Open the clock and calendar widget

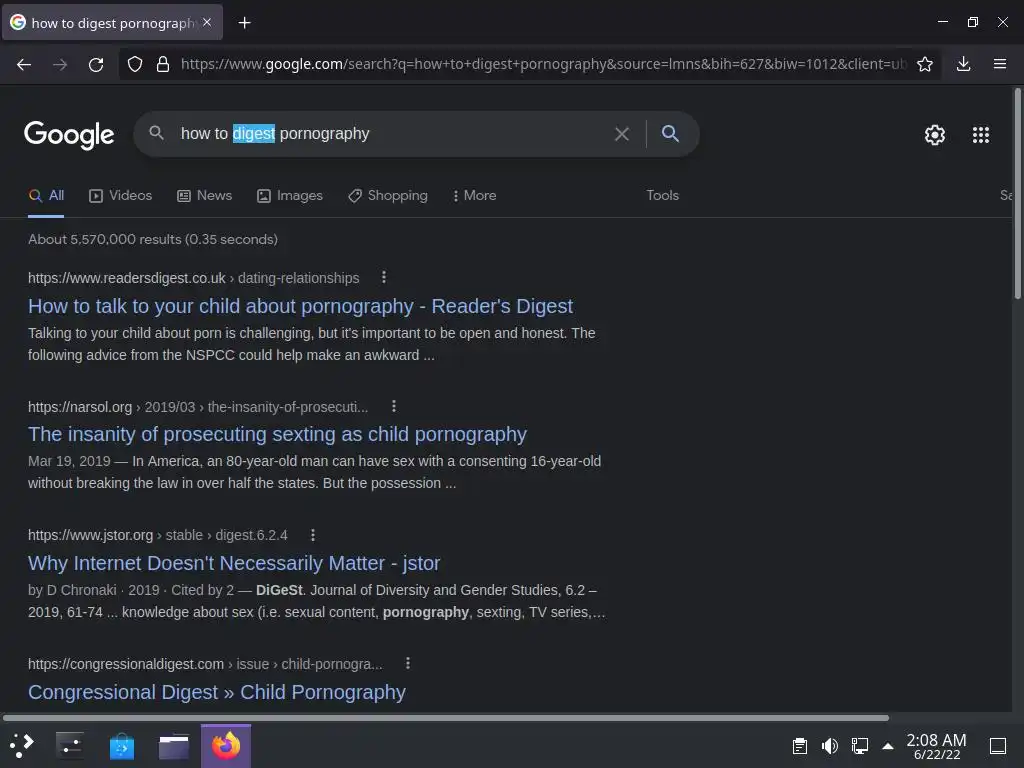tap(936, 746)
